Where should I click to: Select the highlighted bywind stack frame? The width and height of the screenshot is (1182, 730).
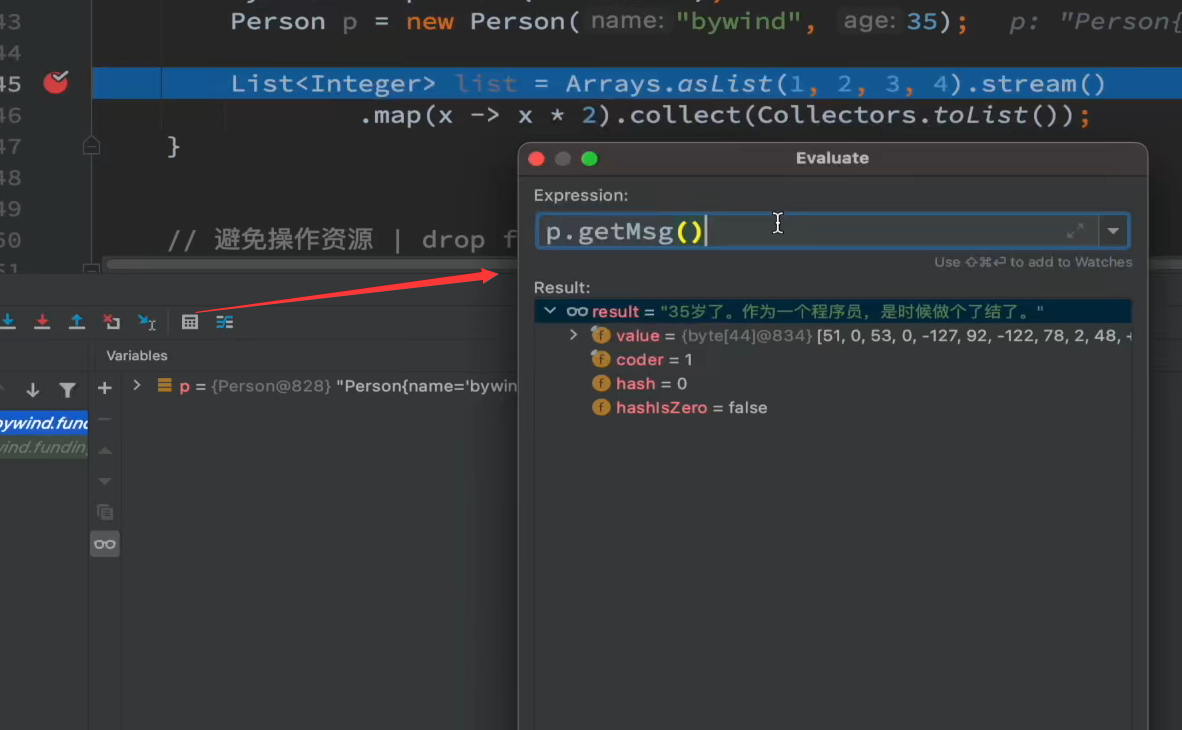(x=44, y=423)
